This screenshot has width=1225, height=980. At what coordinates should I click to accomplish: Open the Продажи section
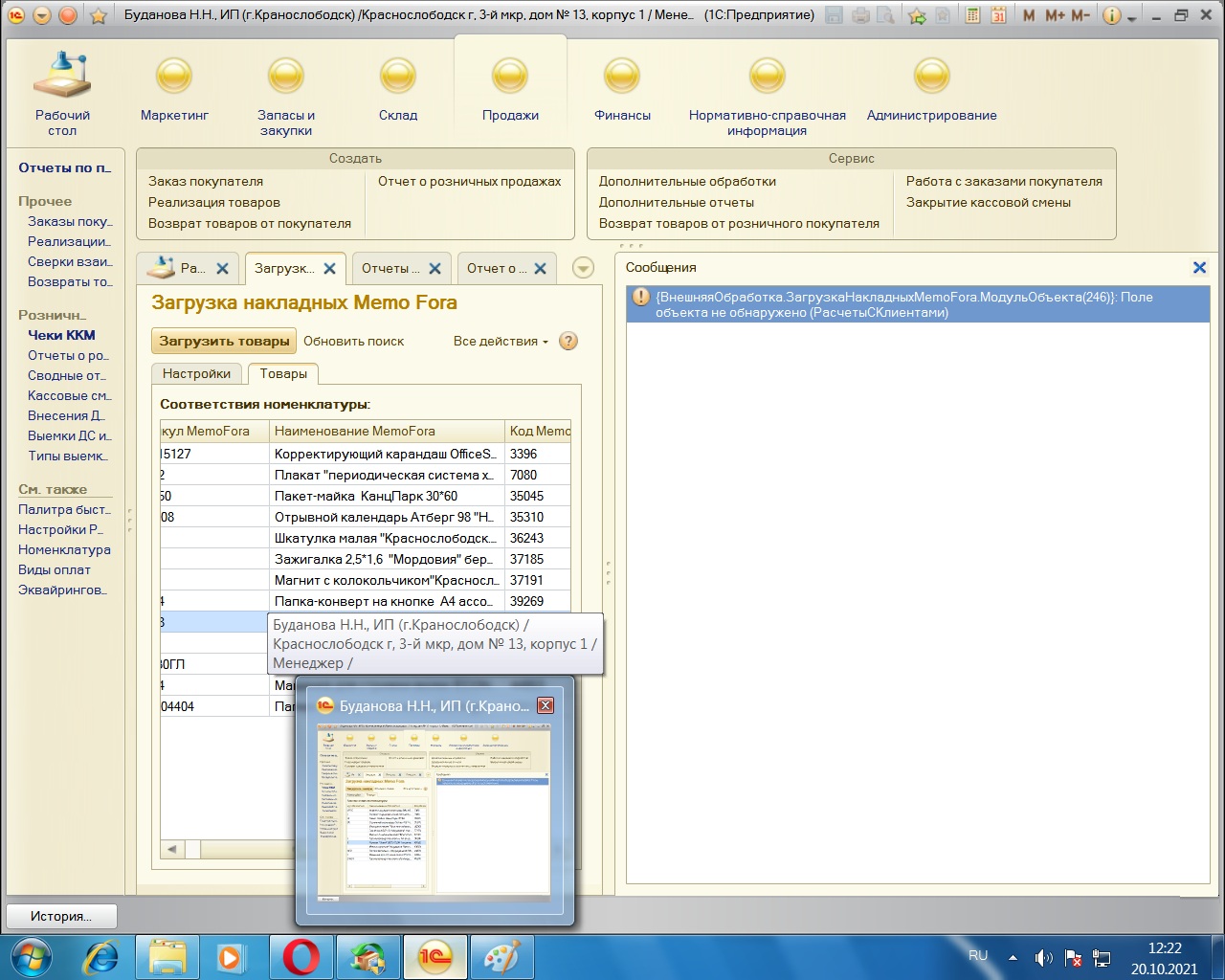coord(510,92)
